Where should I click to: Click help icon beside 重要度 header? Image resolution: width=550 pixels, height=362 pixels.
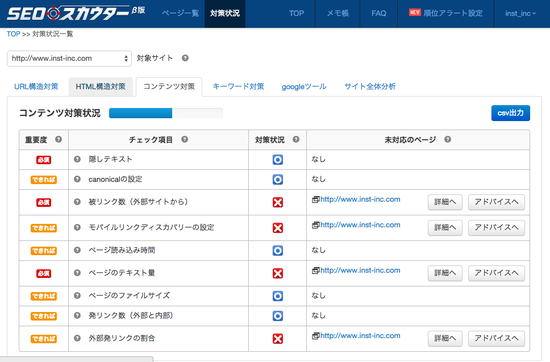(x=59, y=139)
